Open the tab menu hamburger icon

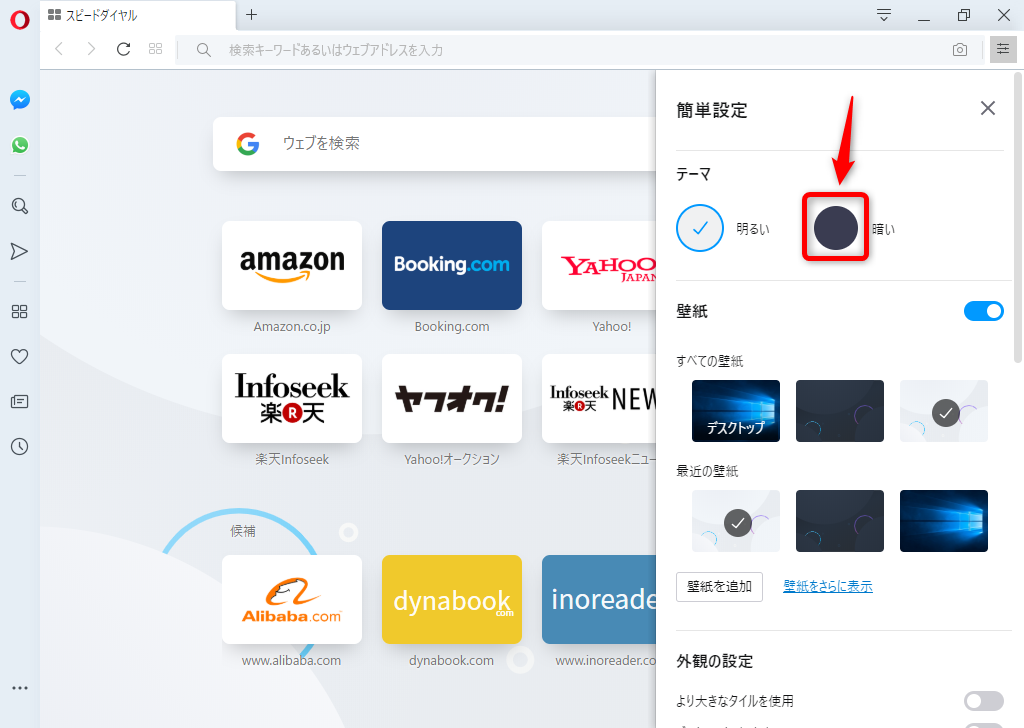(882, 15)
